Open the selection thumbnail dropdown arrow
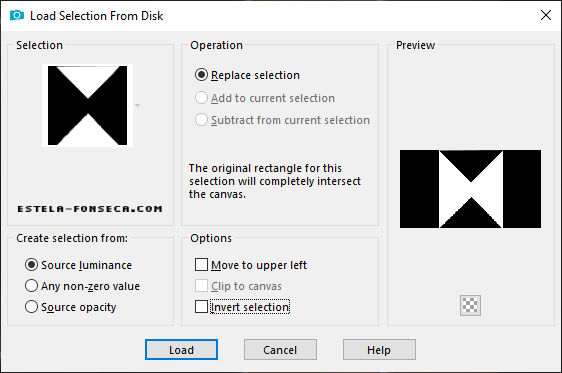The height and width of the screenshot is (373, 562). pos(137,105)
